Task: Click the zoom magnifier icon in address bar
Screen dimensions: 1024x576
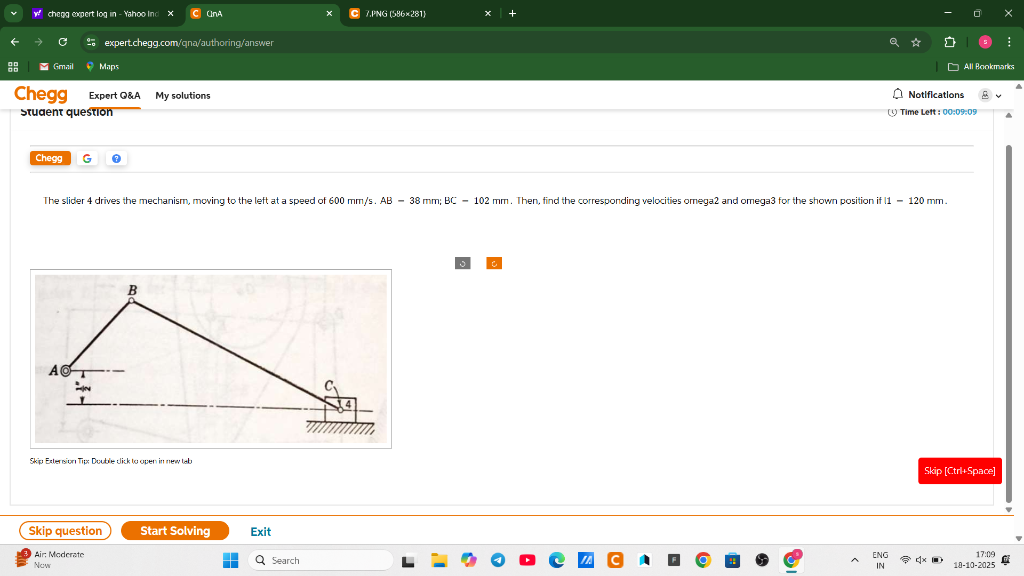Action: tap(894, 42)
